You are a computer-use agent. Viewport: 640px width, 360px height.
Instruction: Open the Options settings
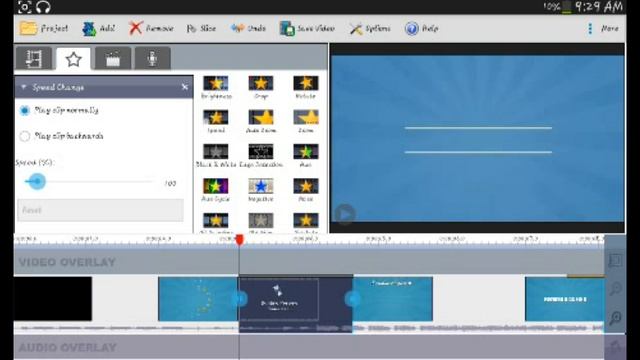(x=370, y=28)
